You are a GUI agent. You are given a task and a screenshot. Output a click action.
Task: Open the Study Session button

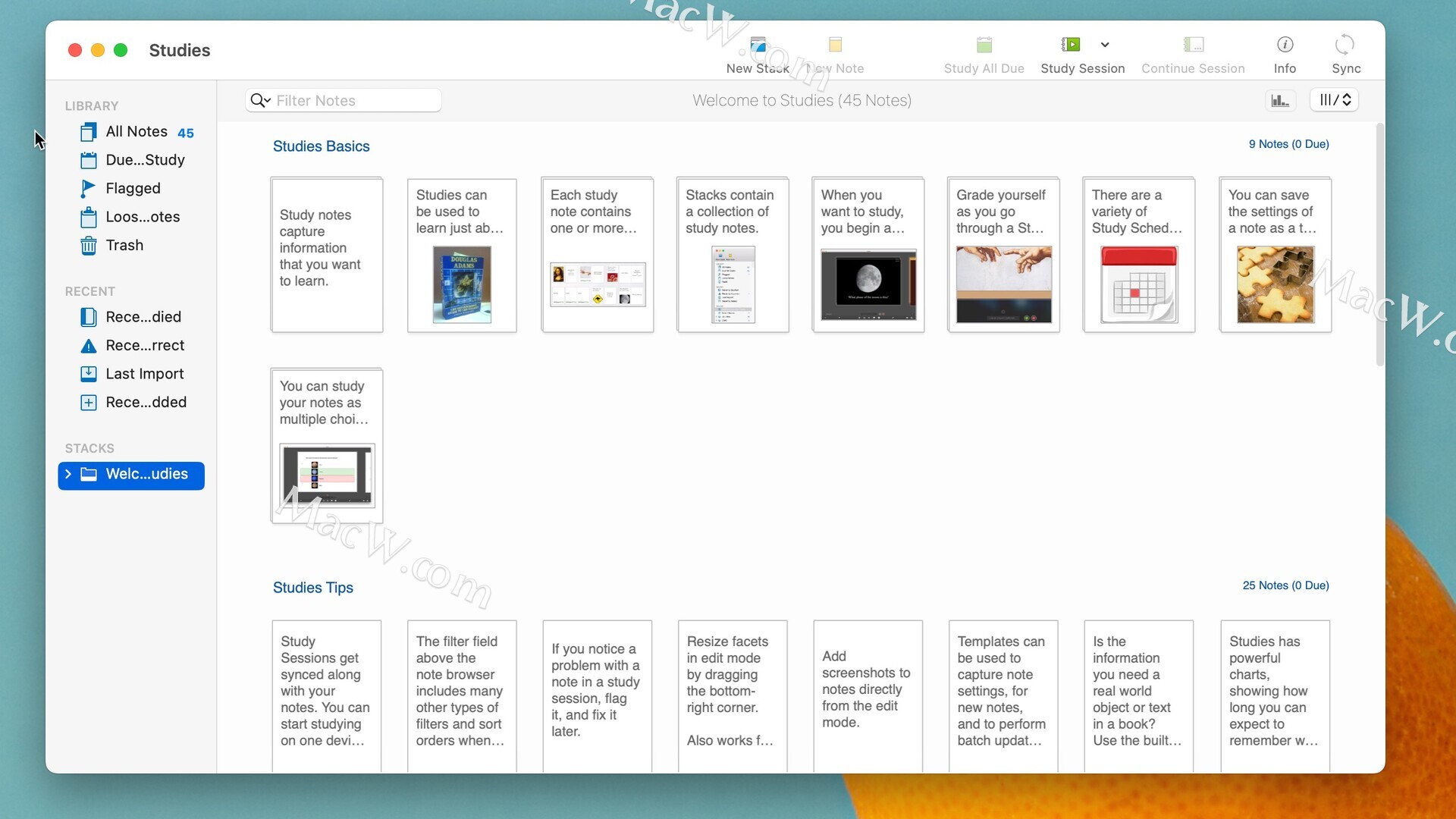click(1082, 55)
